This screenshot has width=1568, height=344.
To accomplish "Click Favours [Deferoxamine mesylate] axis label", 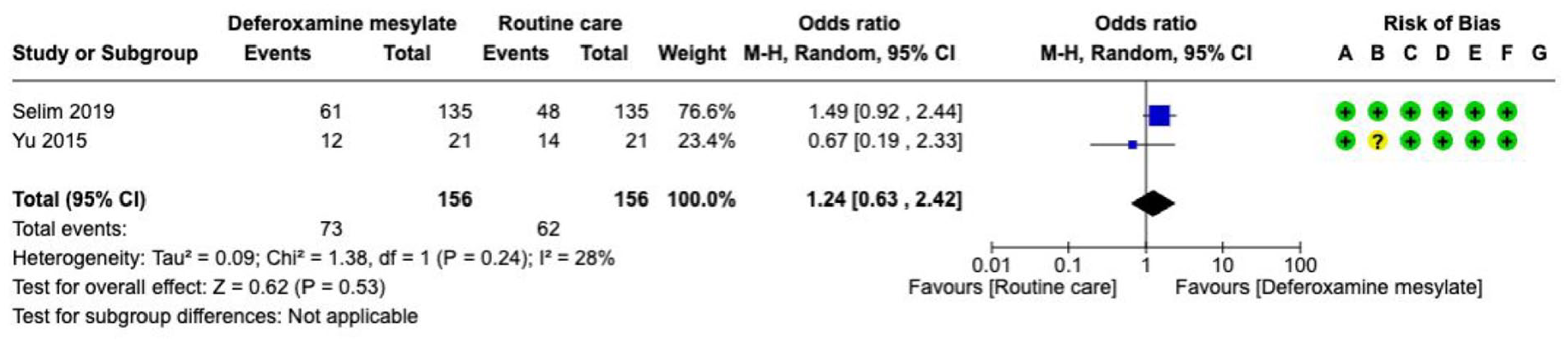I will click(x=1328, y=288).
